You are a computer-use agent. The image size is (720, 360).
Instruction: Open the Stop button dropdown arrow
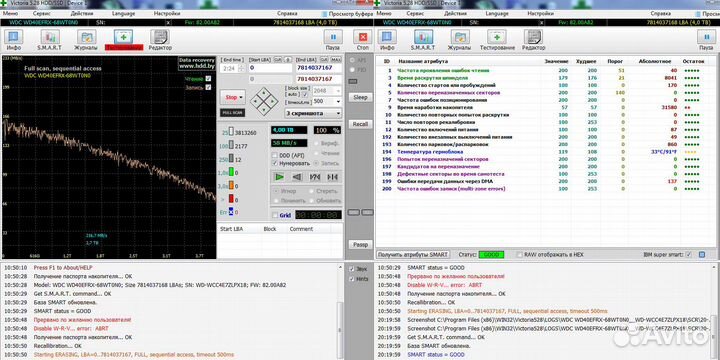tap(242, 97)
